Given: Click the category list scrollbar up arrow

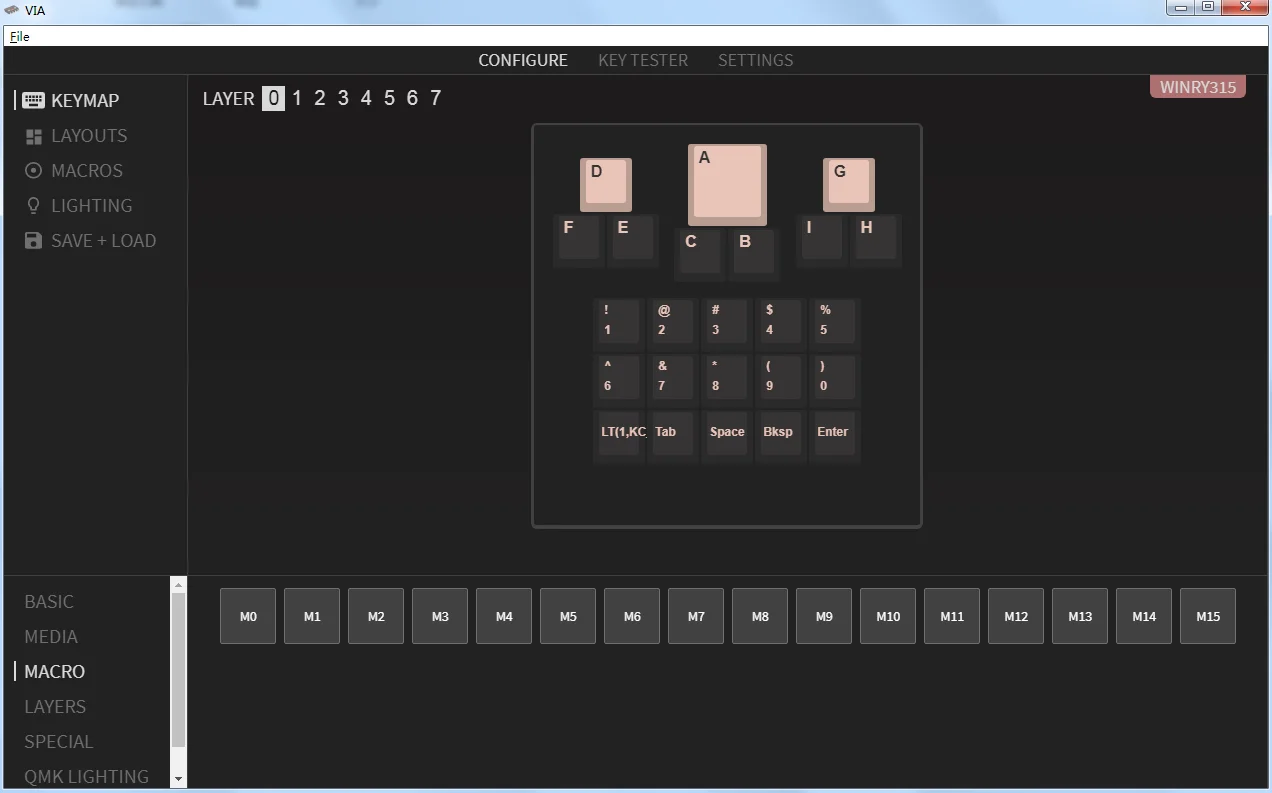Looking at the screenshot, I should tap(179, 584).
